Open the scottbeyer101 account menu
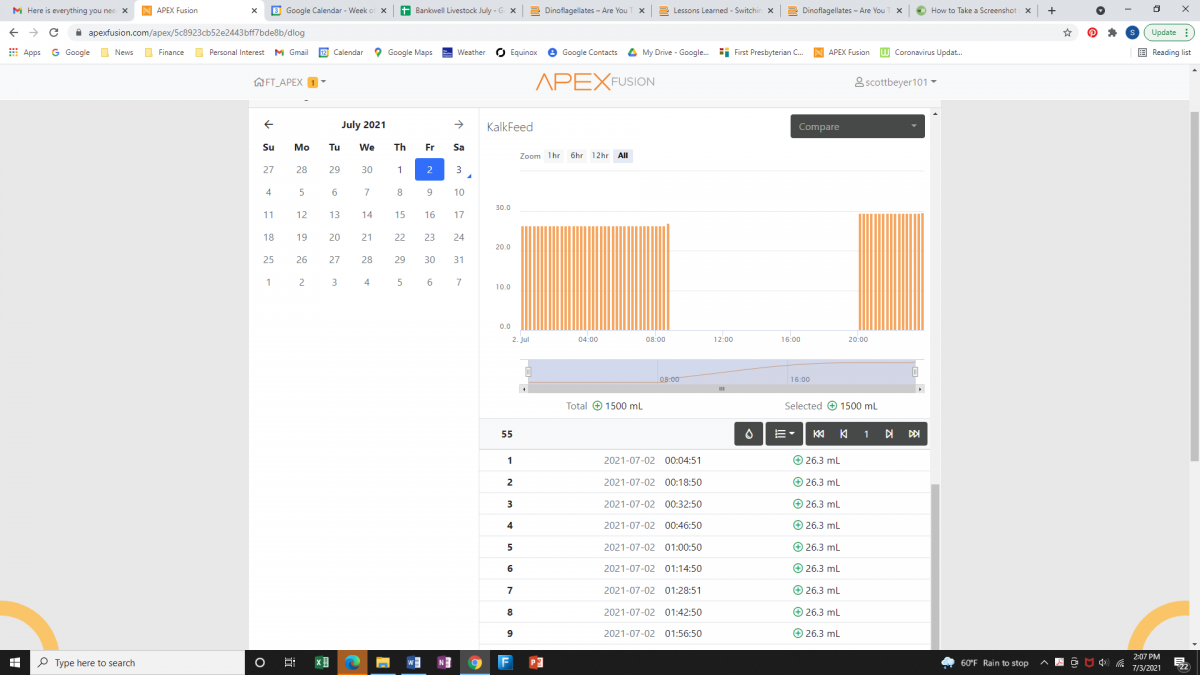 click(x=895, y=82)
